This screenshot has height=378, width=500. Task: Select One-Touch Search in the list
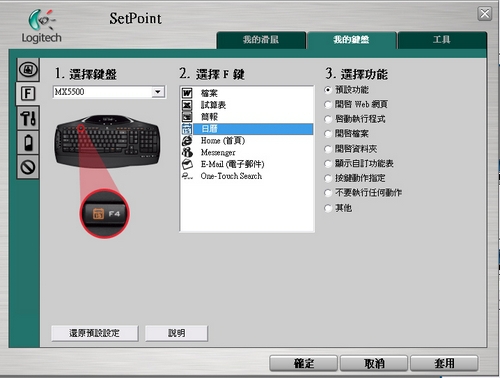[x=231, y=176]
